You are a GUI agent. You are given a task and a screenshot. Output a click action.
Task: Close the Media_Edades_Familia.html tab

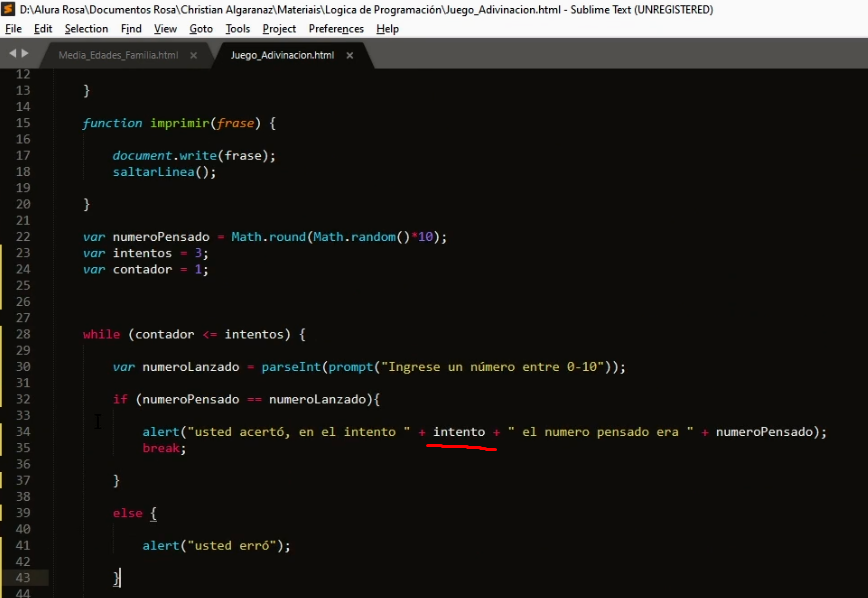[193, 55]
